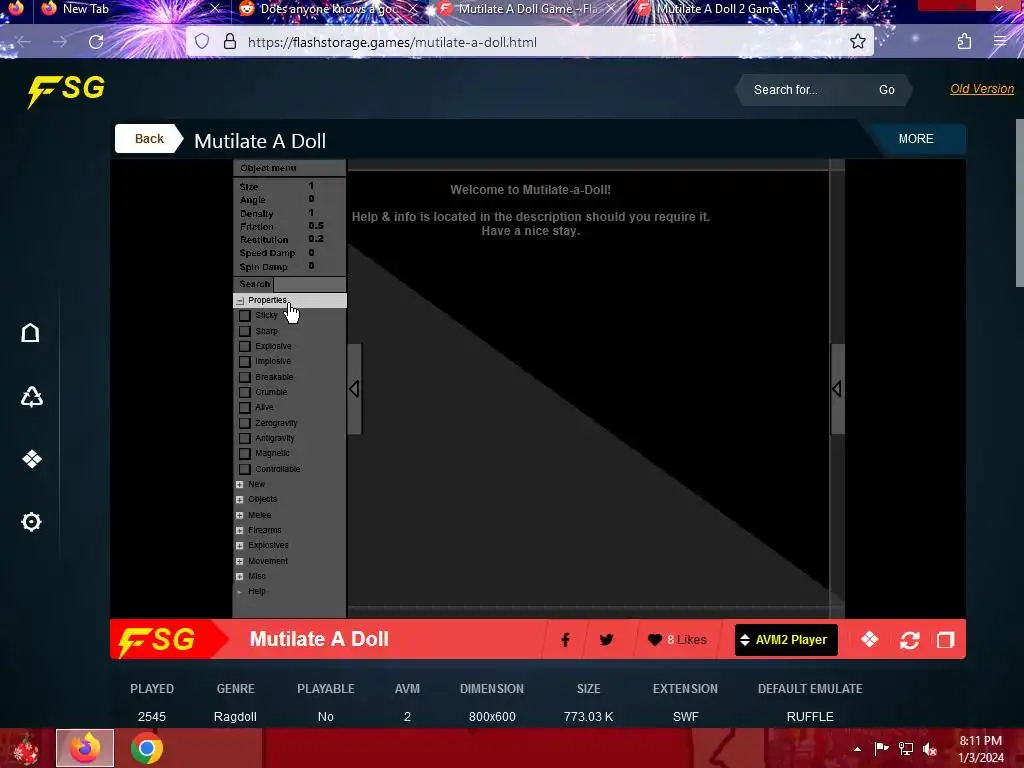
Task: Open the home icon in the left sidebar
Action: (30, 333)
